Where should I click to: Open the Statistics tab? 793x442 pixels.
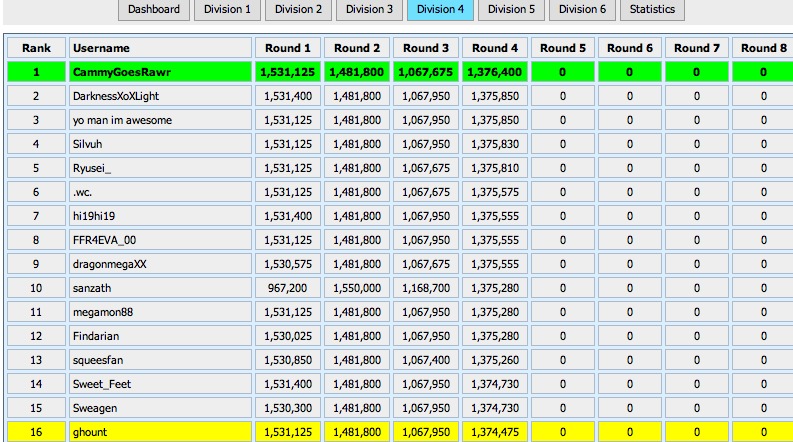(x=652, y=10)
